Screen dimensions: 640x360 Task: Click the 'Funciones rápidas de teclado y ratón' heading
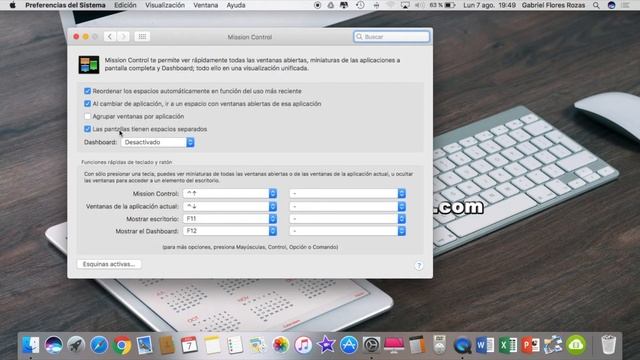point(127,162)
